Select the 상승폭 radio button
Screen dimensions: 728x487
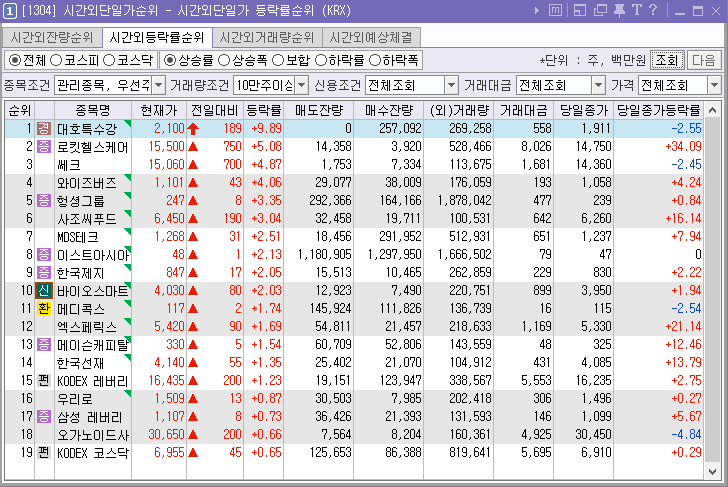click(x=224, y=60)
